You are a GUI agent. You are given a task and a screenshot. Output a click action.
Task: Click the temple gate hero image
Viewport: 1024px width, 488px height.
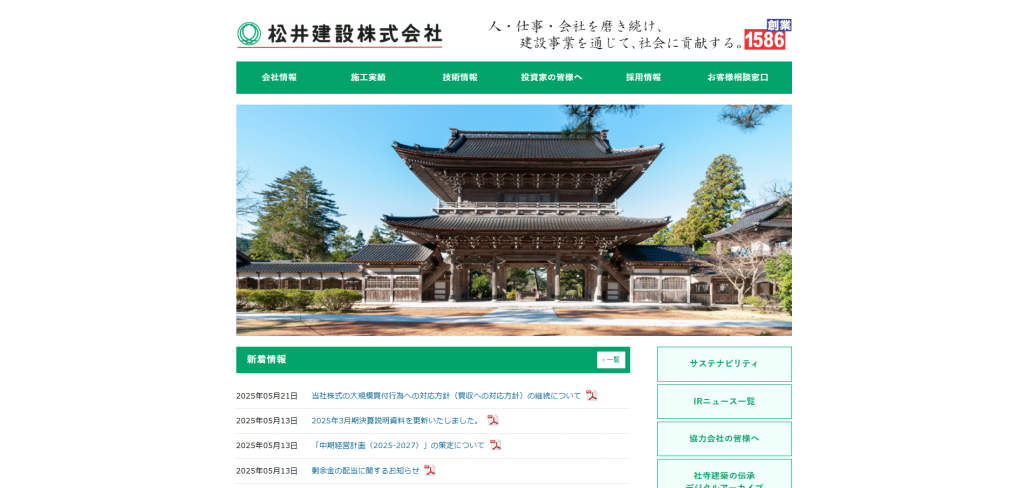click(x=514, y=220)
